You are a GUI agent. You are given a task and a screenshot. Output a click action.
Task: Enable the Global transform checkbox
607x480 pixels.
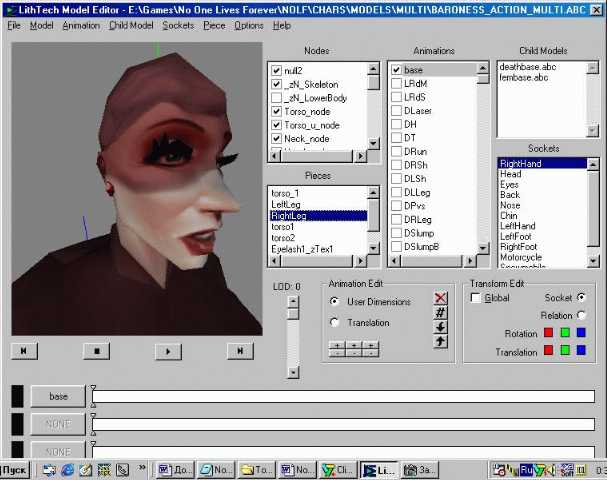pos(475,298)
